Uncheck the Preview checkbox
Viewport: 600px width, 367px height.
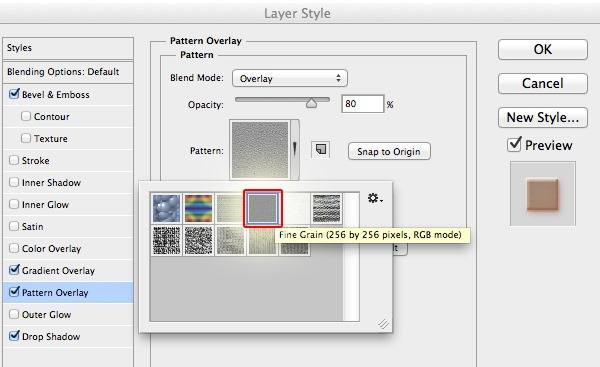coord(514,145)
